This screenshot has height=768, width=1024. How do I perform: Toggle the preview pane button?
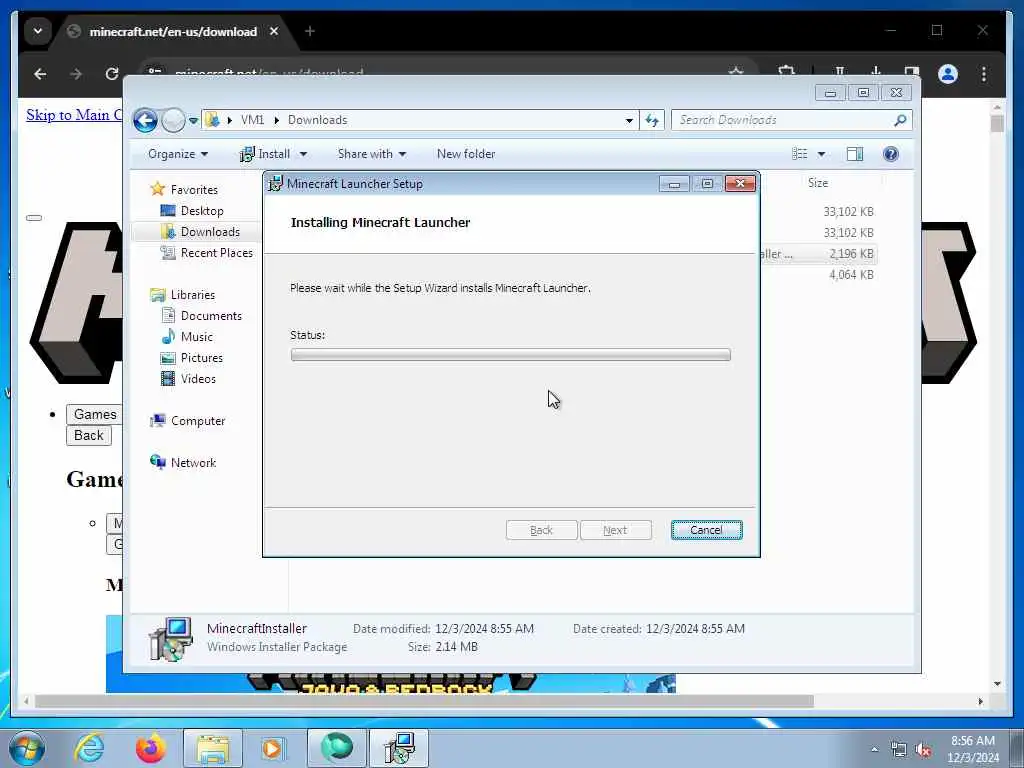pos(854,154)
